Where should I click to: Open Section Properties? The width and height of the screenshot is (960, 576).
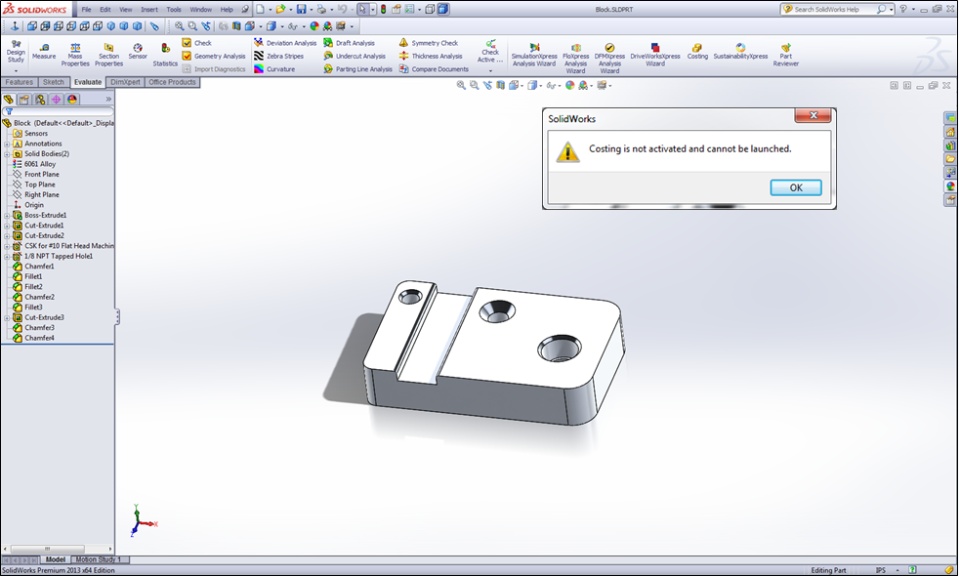[108, 55]
